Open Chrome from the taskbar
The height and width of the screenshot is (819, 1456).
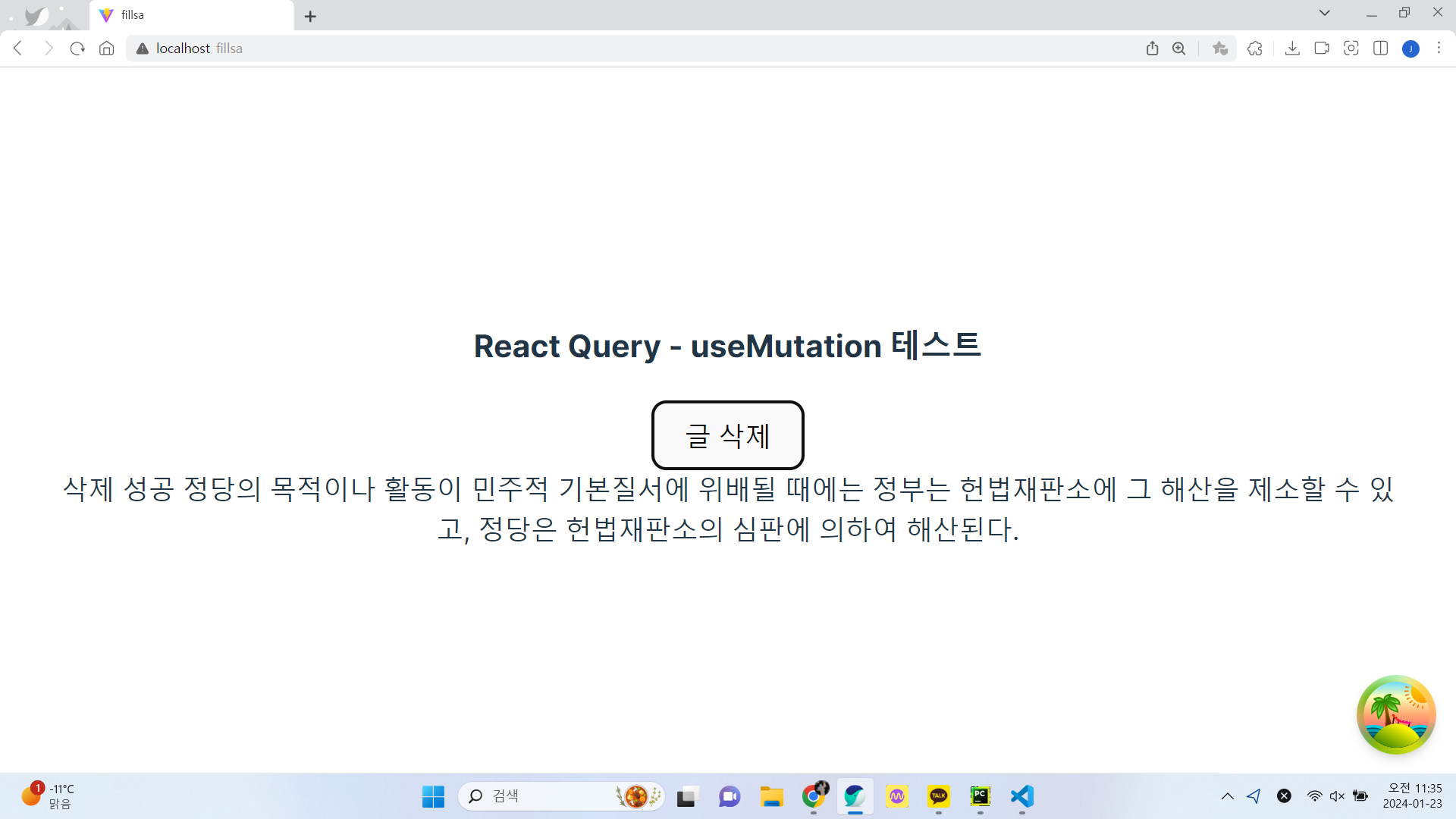click(814, 796)
